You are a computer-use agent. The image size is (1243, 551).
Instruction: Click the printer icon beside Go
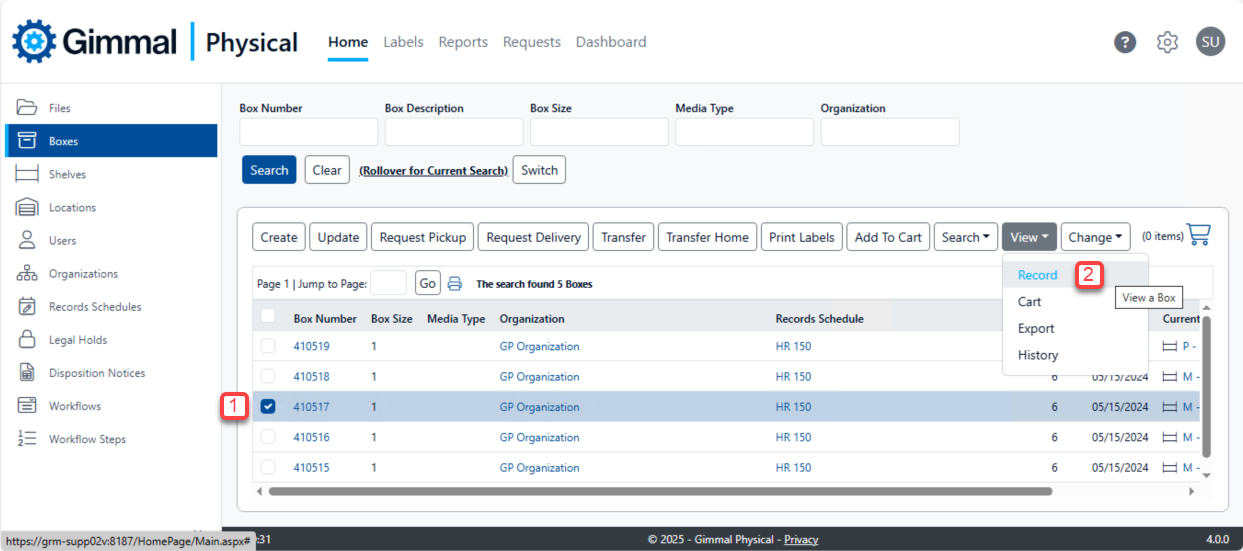click(x=454, y=284)
